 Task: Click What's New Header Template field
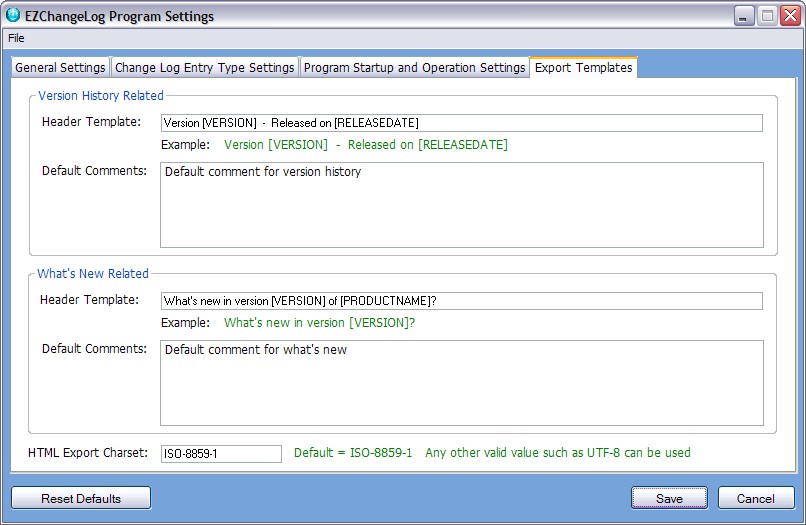point(462,301)
